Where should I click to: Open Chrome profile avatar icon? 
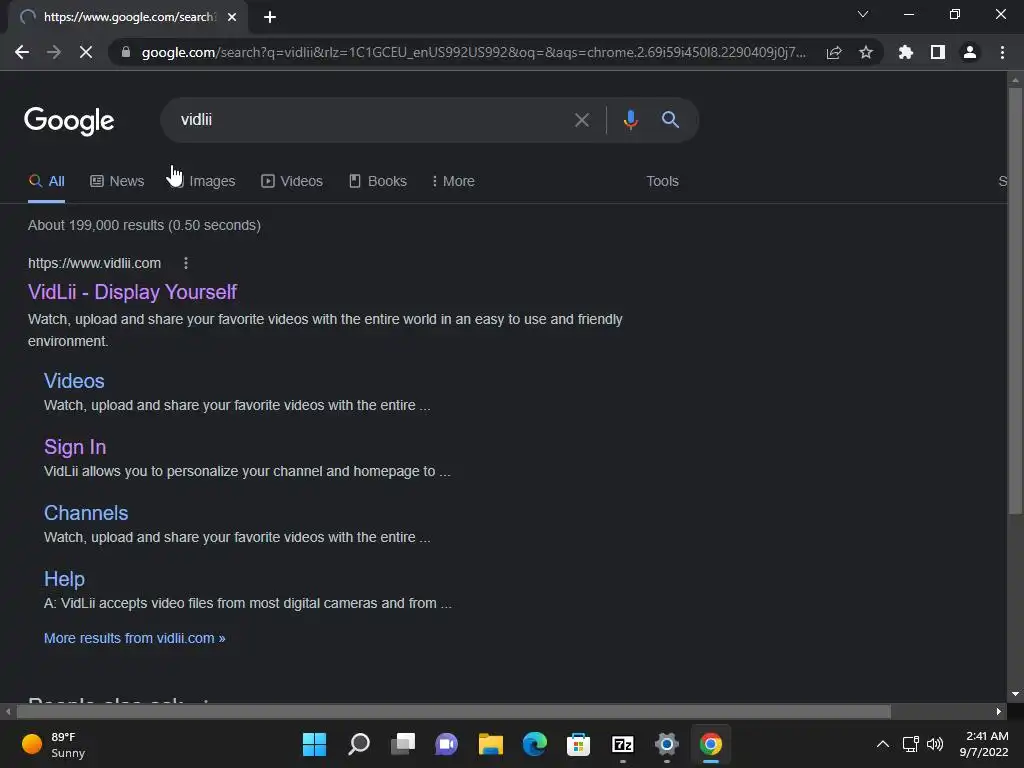point(970,52)
